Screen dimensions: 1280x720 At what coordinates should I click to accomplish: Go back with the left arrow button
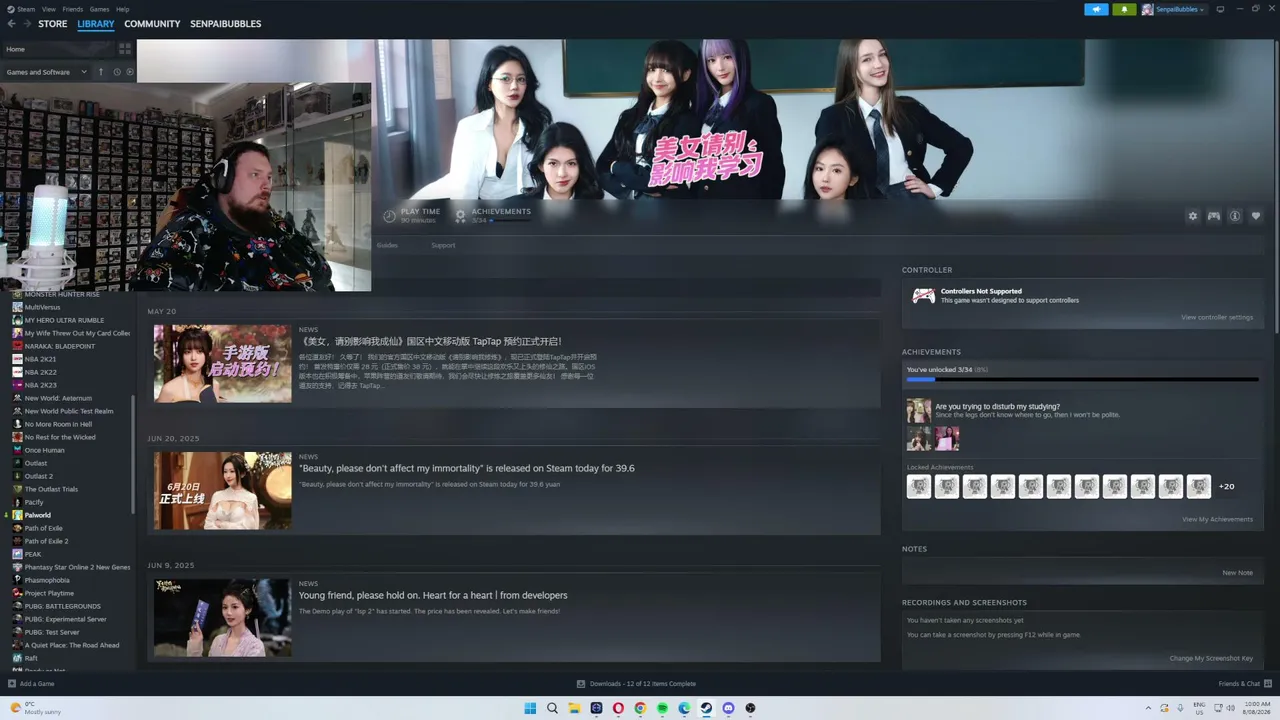[x=12, y=24]
